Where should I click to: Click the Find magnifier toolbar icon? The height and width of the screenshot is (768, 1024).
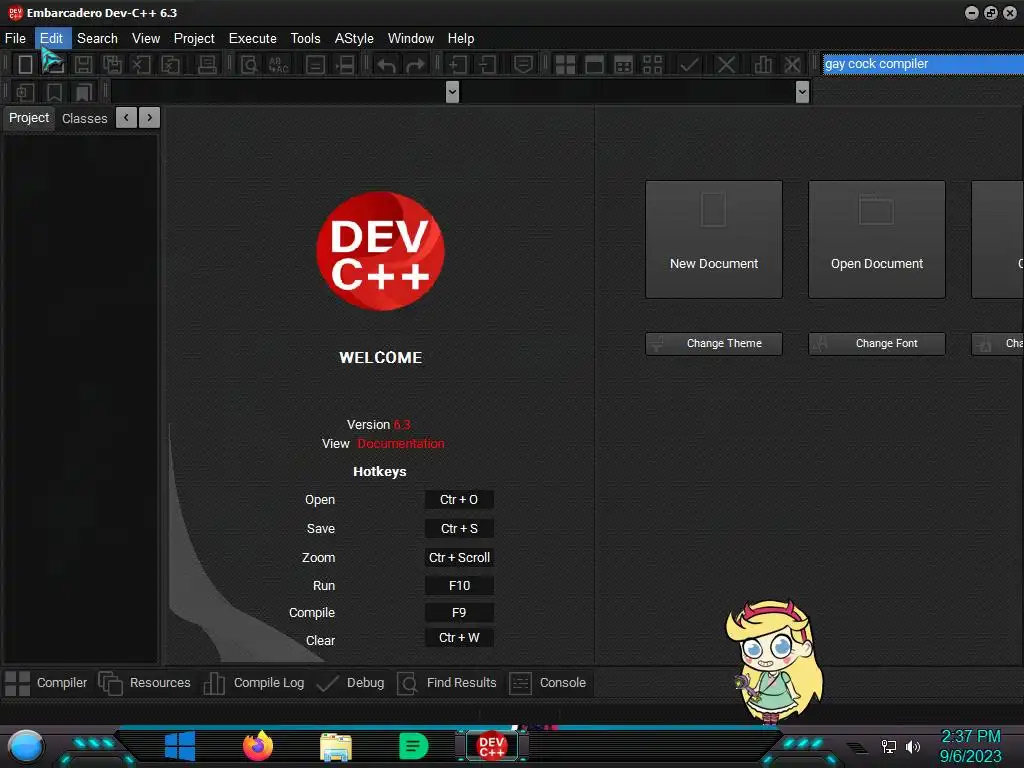tap(249, 64)
